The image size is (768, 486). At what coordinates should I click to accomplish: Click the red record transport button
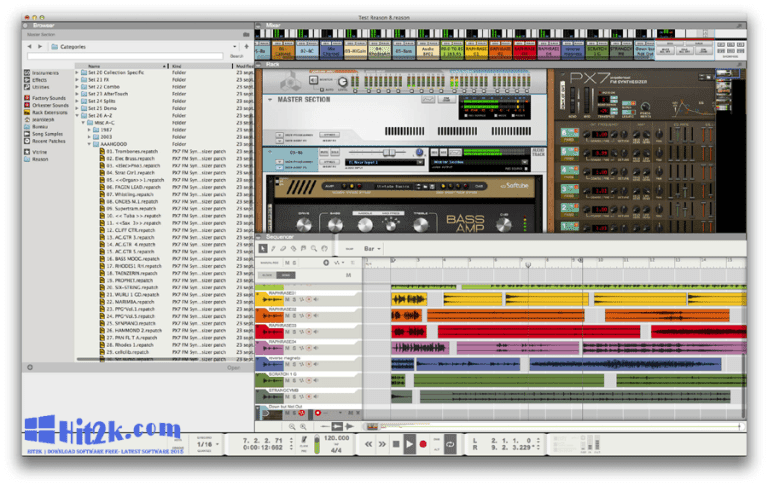pyautogui.click(x=423, y=444)
